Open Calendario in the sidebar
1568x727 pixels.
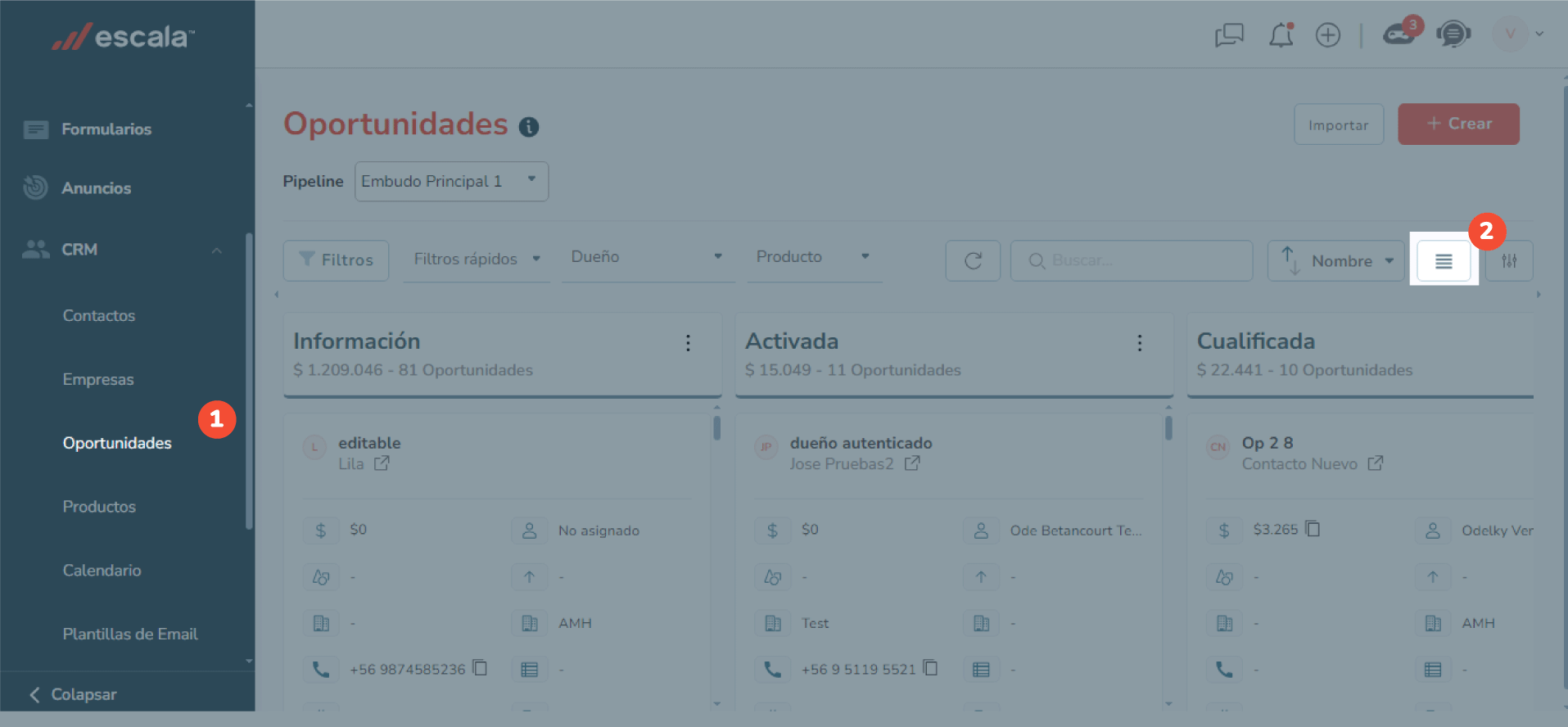coord(102,571)
